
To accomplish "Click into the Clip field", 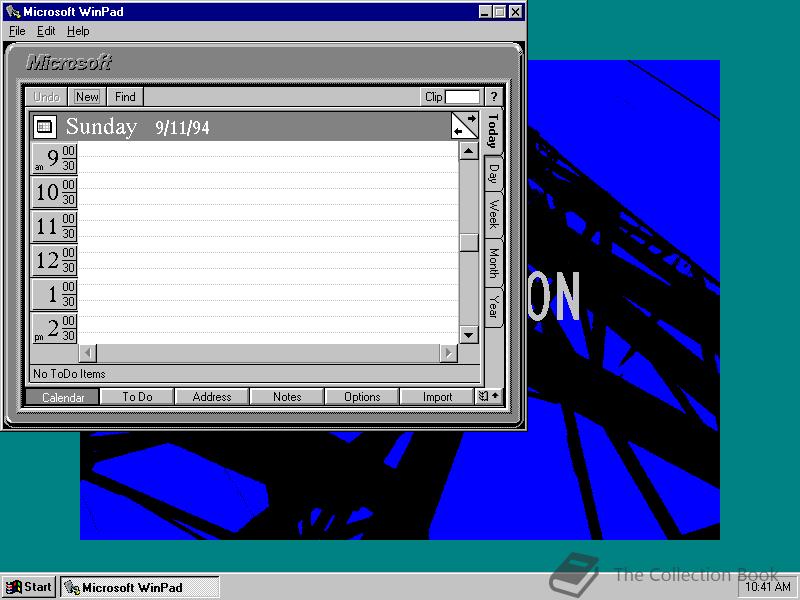I will click(462, 97).
